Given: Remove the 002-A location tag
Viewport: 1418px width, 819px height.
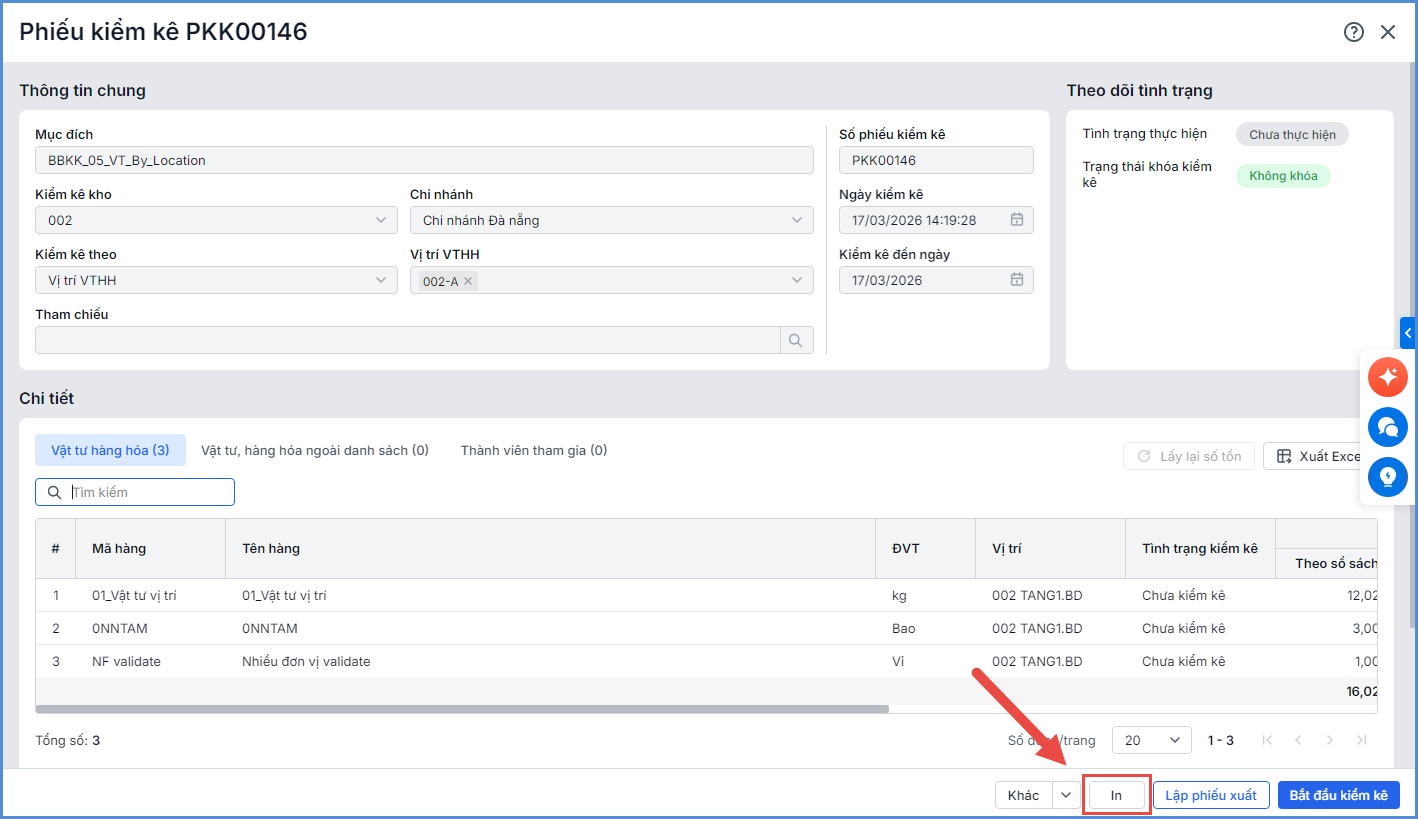Looking at the screenshot, I should 468,281.
